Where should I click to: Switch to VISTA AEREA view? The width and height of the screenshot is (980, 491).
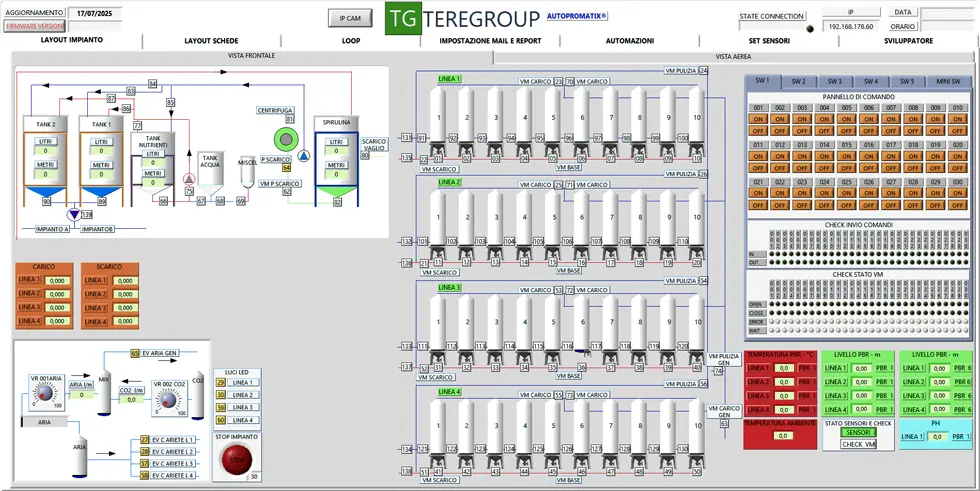point(733,57)
